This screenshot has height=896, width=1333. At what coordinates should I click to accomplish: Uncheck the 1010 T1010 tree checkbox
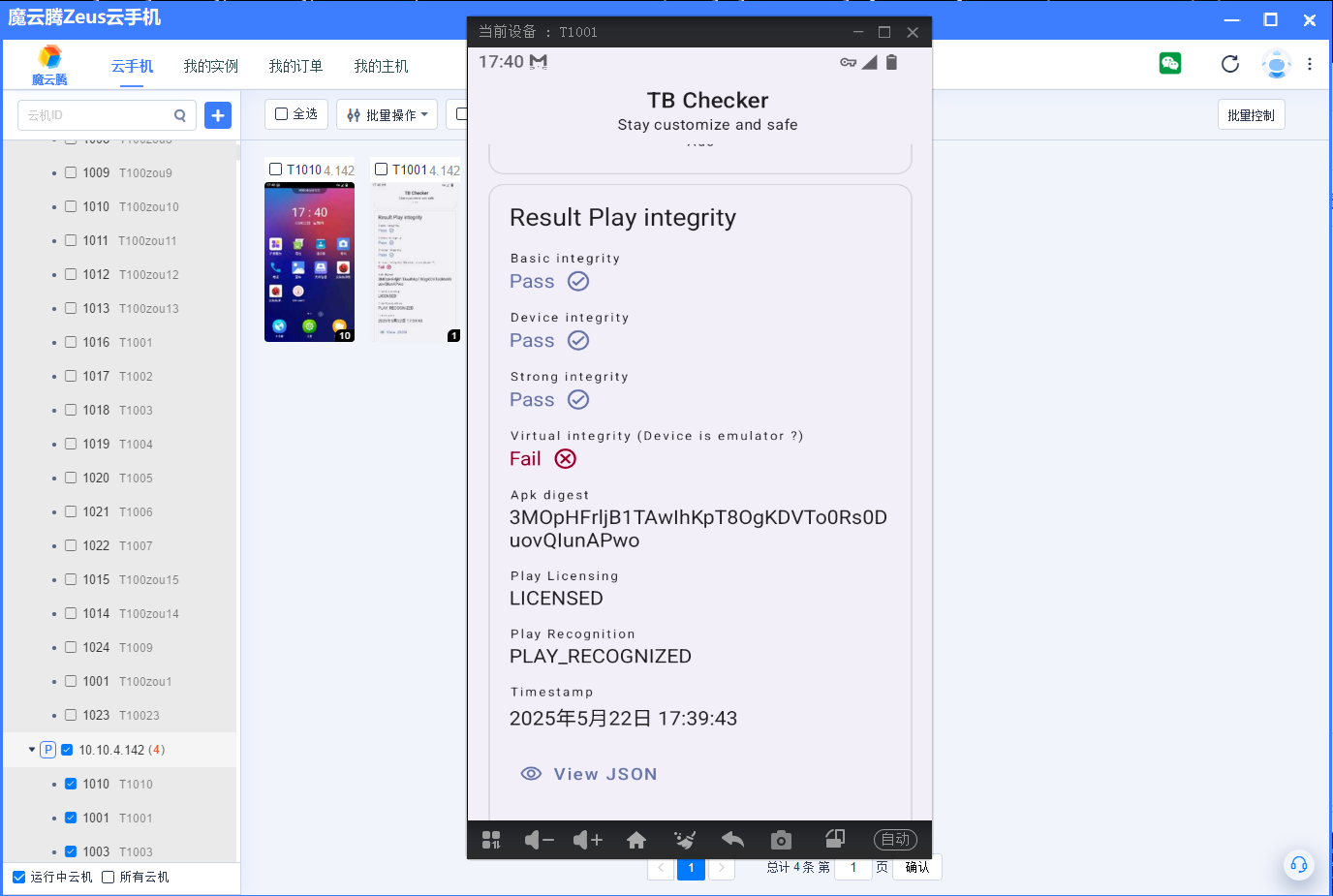coord(71,784)
